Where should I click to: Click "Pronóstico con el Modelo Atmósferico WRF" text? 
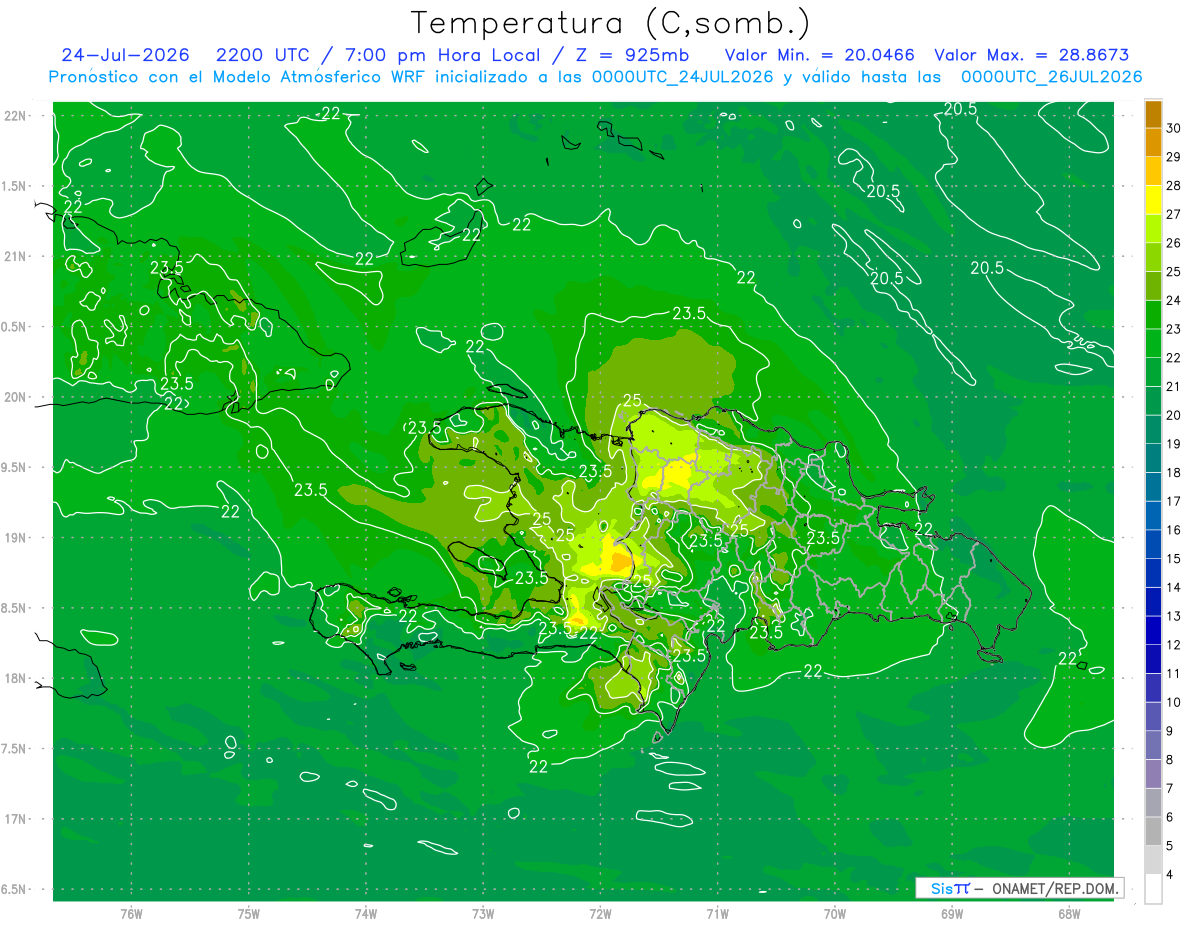(x=239, y=77)
